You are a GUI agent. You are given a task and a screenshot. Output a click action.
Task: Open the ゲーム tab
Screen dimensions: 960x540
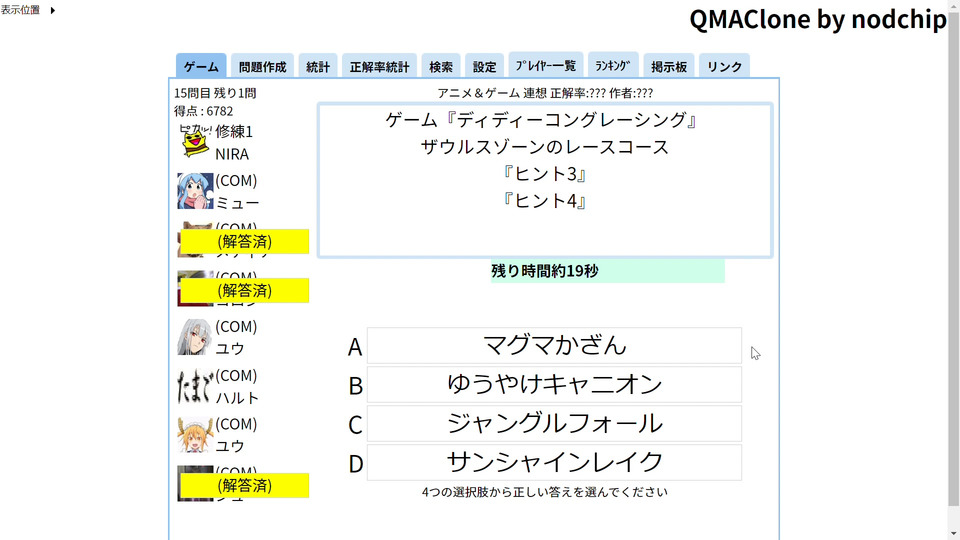point(201,66)
